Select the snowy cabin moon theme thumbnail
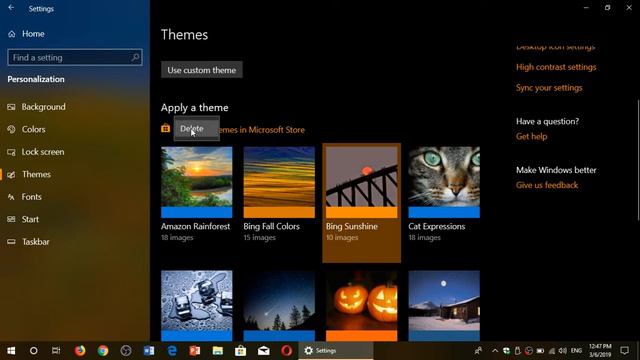640x360 pixels. click(x=444, y=305)
